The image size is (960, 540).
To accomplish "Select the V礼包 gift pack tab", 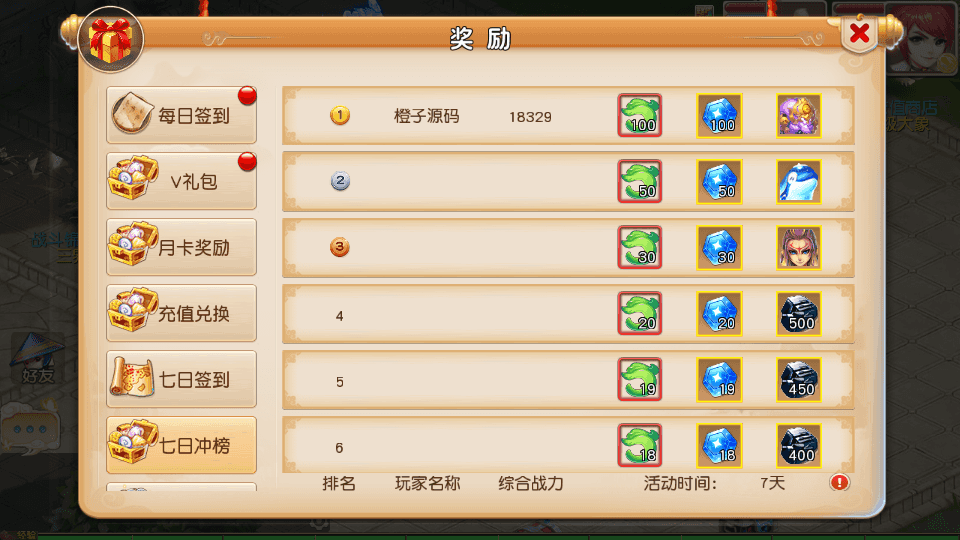I will 181,181.
